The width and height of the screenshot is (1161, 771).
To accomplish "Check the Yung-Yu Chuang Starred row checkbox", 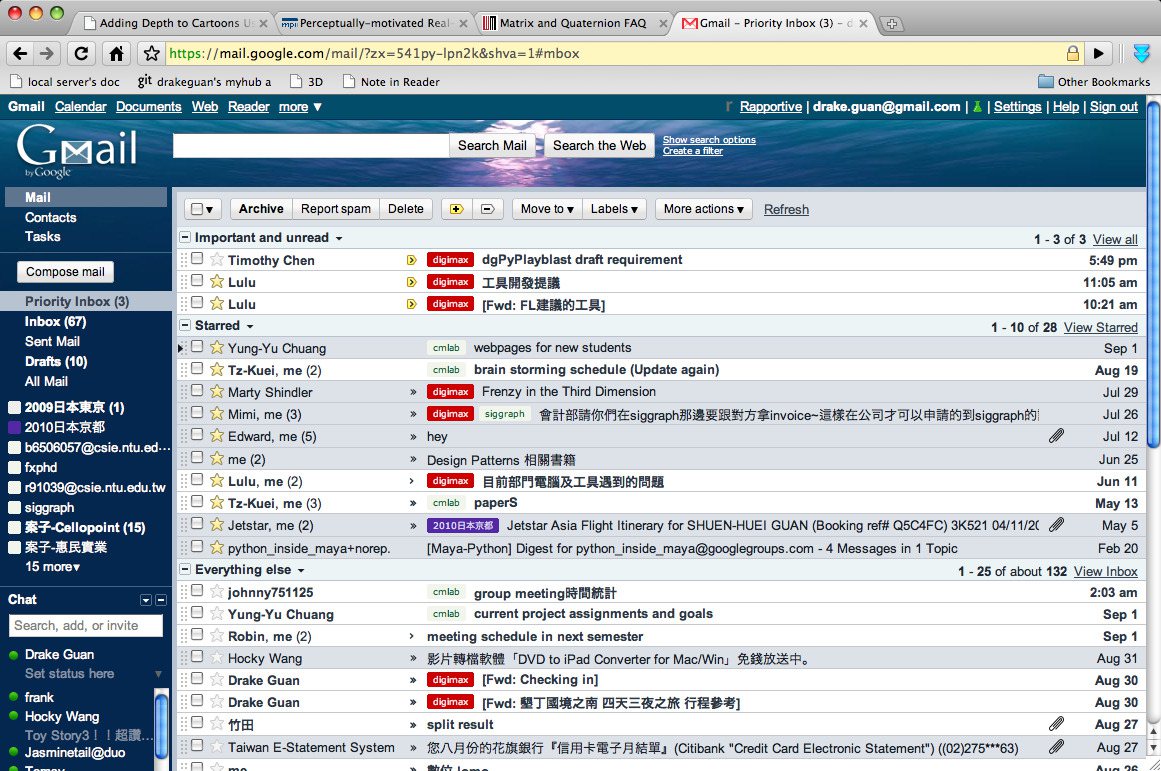I will coord(197,346).
